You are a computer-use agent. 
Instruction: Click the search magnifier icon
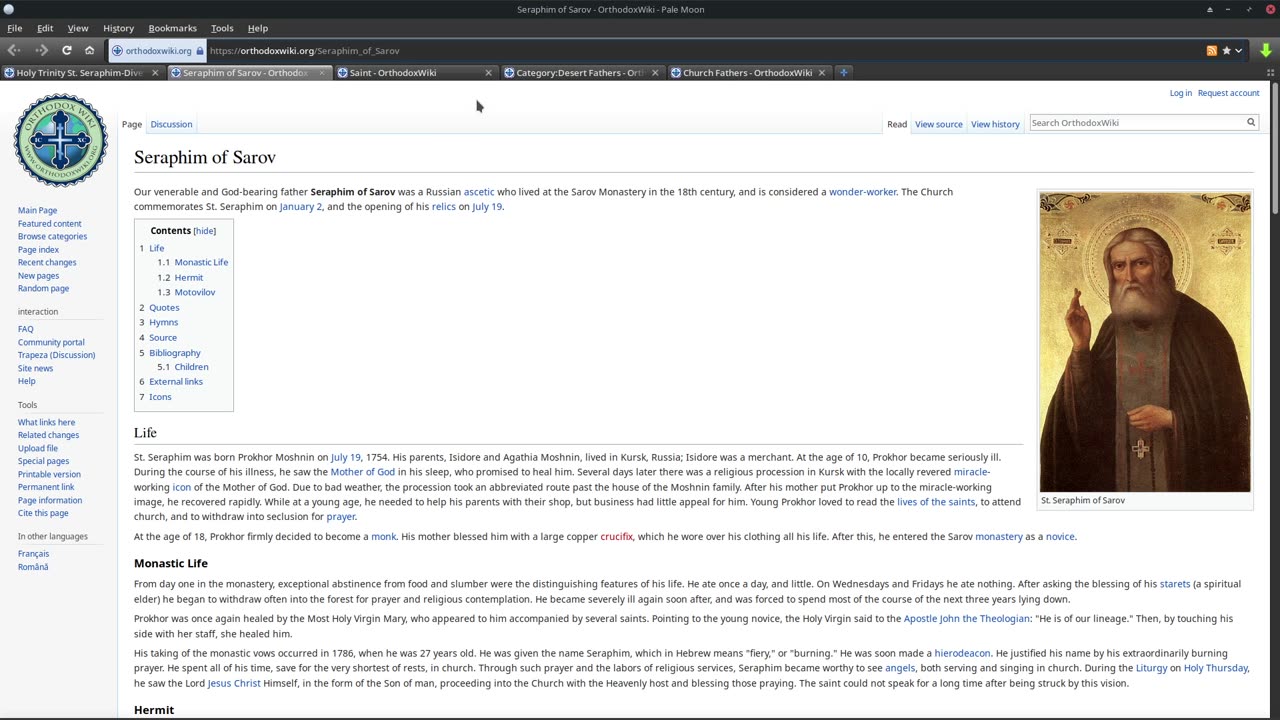tap(1250, 122)
